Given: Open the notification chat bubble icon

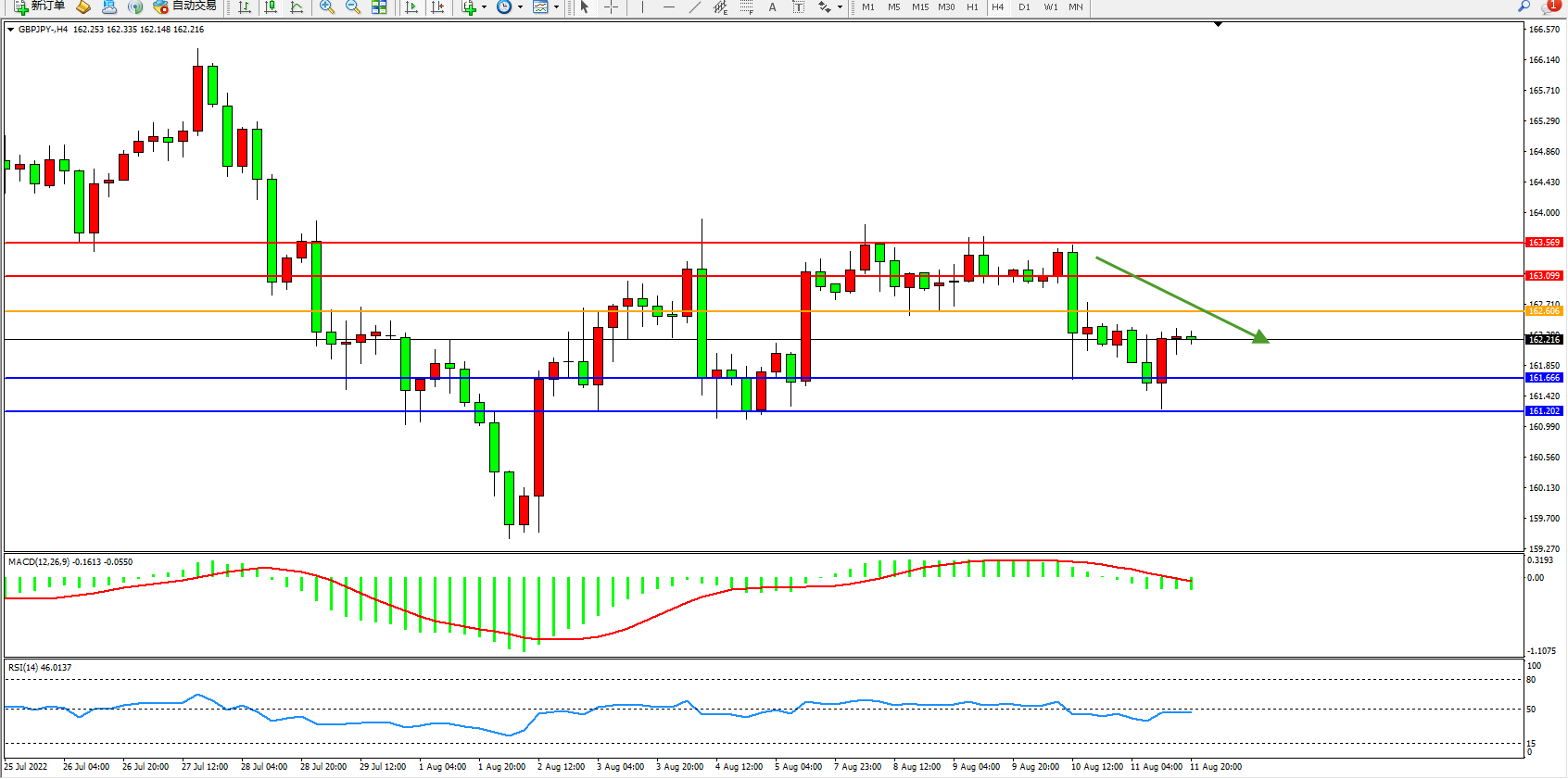Looking at the screenshot, I should (x=1549, y=6).
